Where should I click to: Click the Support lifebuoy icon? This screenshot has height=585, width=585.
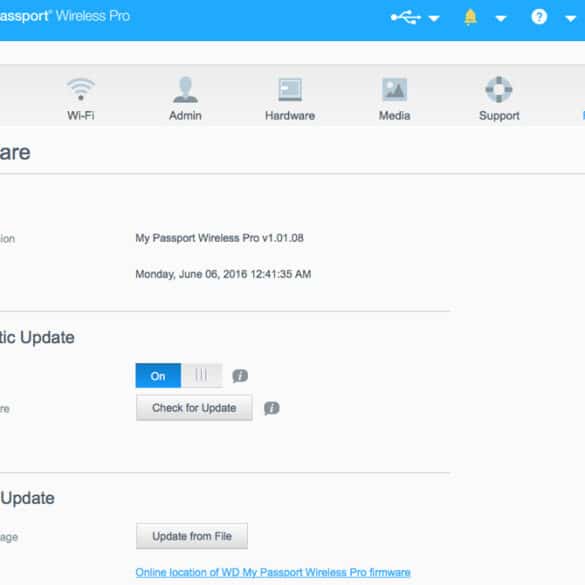pos(499,90)
